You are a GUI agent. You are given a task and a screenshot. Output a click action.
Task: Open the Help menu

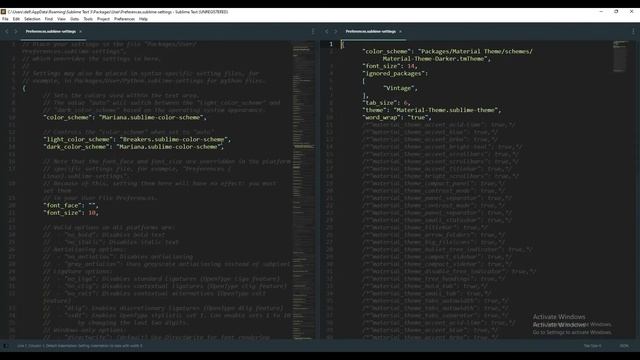tap(143, 19)
